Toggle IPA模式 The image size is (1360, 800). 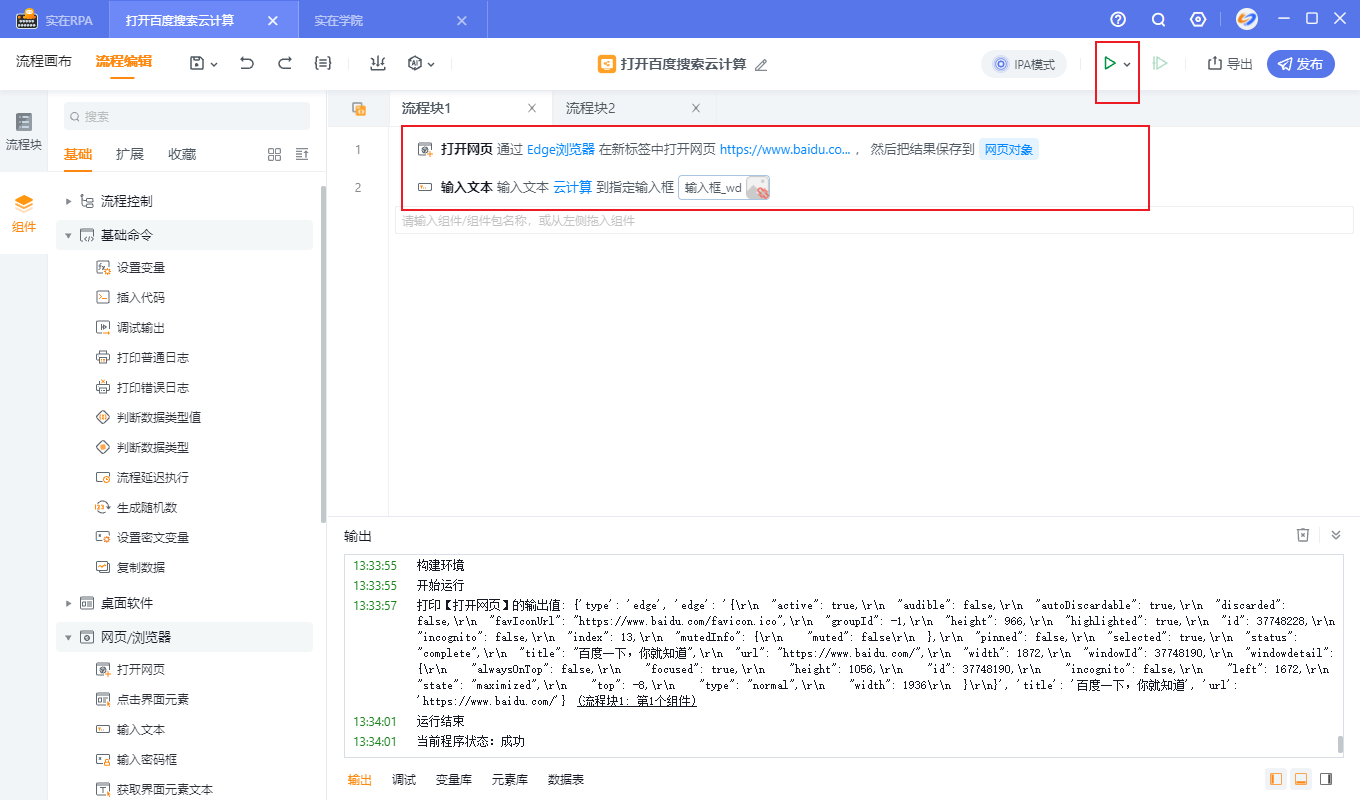1024,64
